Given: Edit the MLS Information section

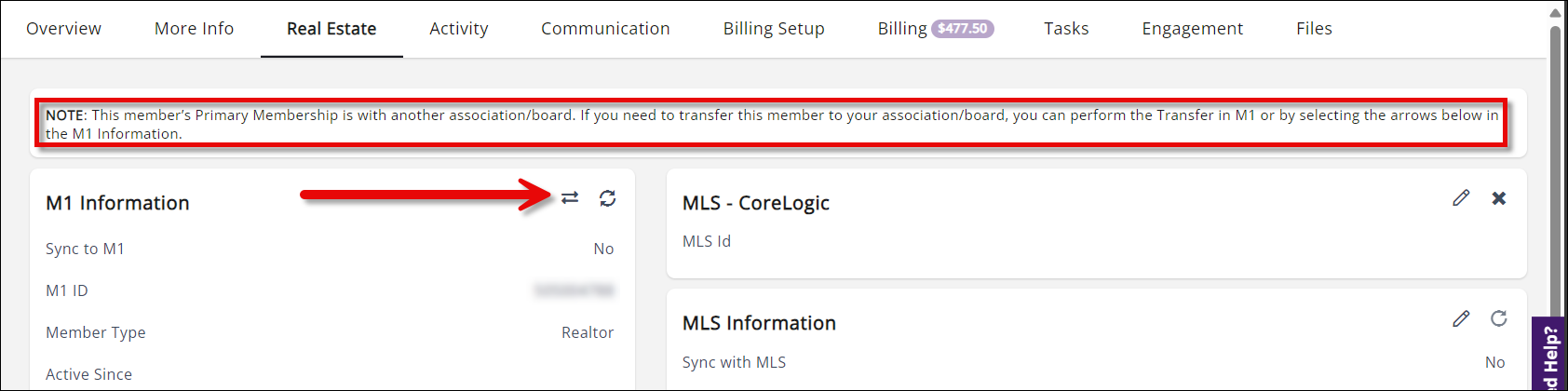Looking at the screenshot, I should (1461, 318).
